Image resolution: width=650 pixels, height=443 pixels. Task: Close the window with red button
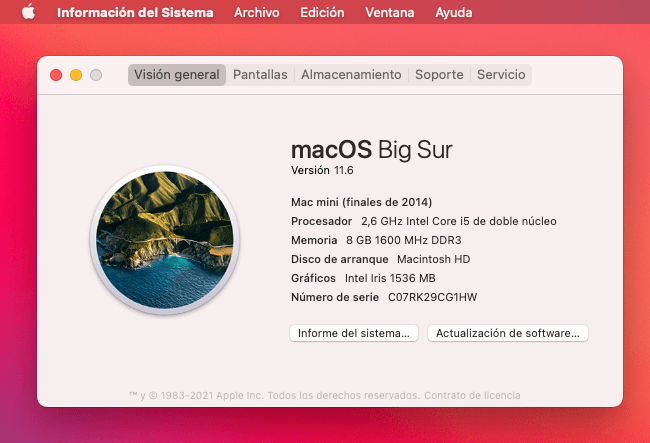click(56, 75)
